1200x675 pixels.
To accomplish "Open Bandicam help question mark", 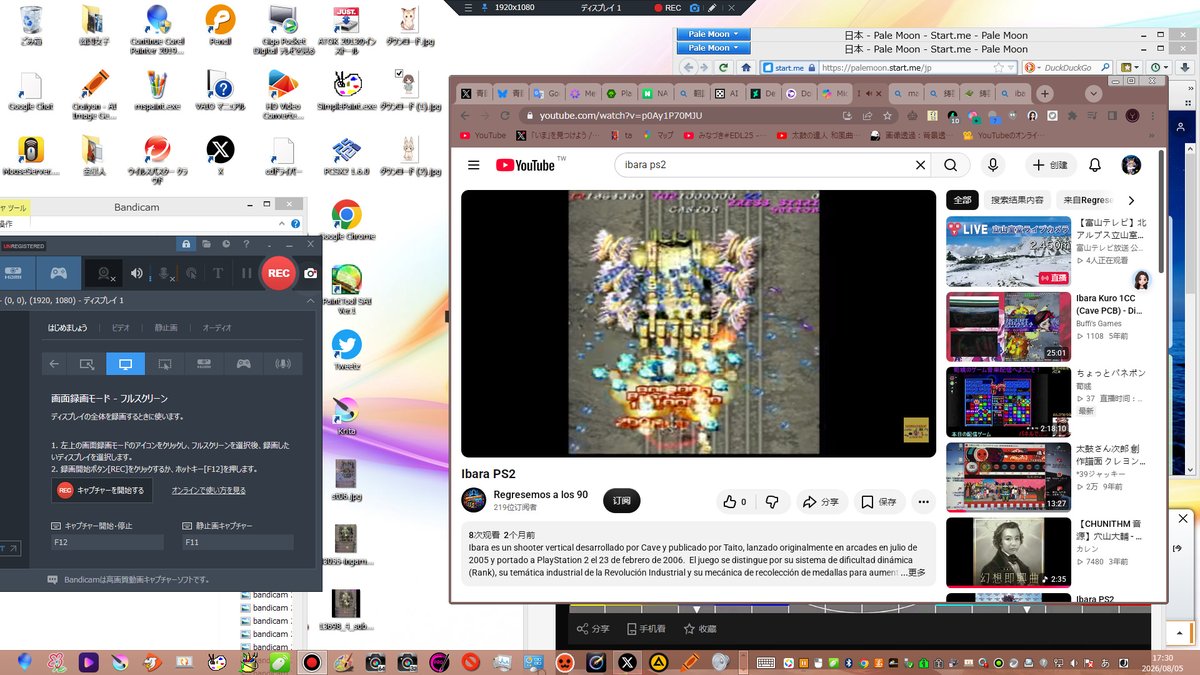I will [x=247, y=244].
